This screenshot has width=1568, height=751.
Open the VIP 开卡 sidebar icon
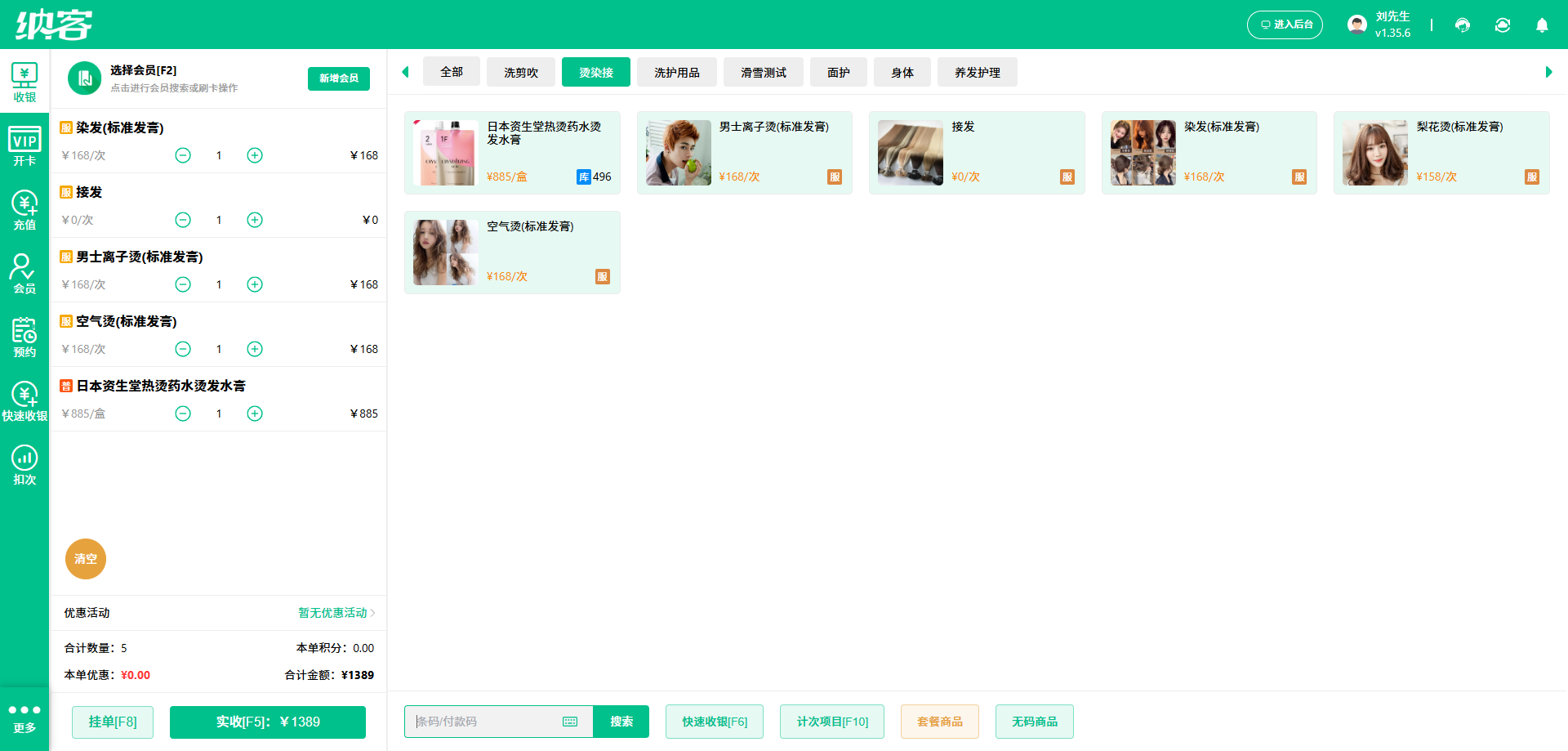click(24, 146)
